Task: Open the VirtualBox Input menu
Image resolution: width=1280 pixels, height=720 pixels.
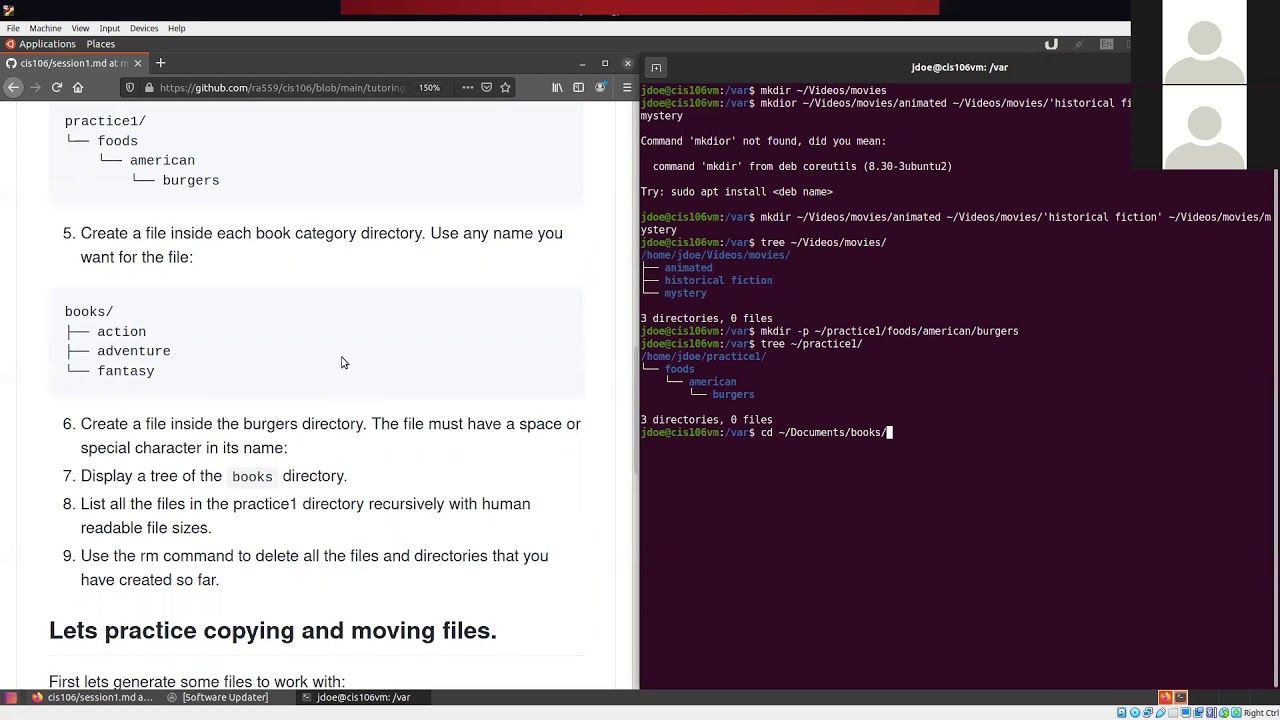Action: pos(109,28)
